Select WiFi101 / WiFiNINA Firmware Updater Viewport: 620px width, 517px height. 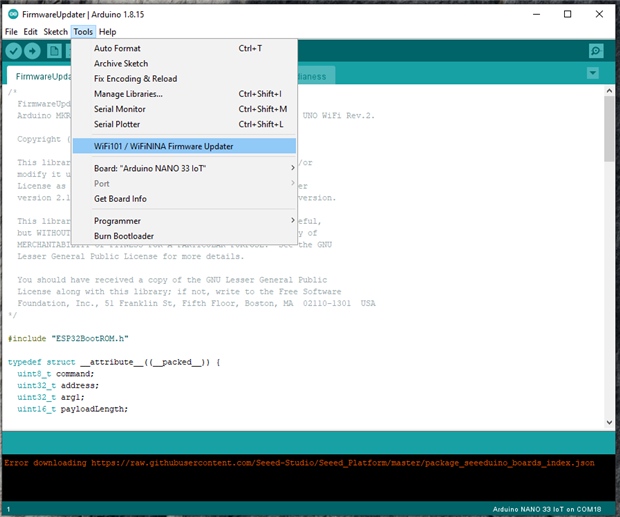[x=163, y=146]
